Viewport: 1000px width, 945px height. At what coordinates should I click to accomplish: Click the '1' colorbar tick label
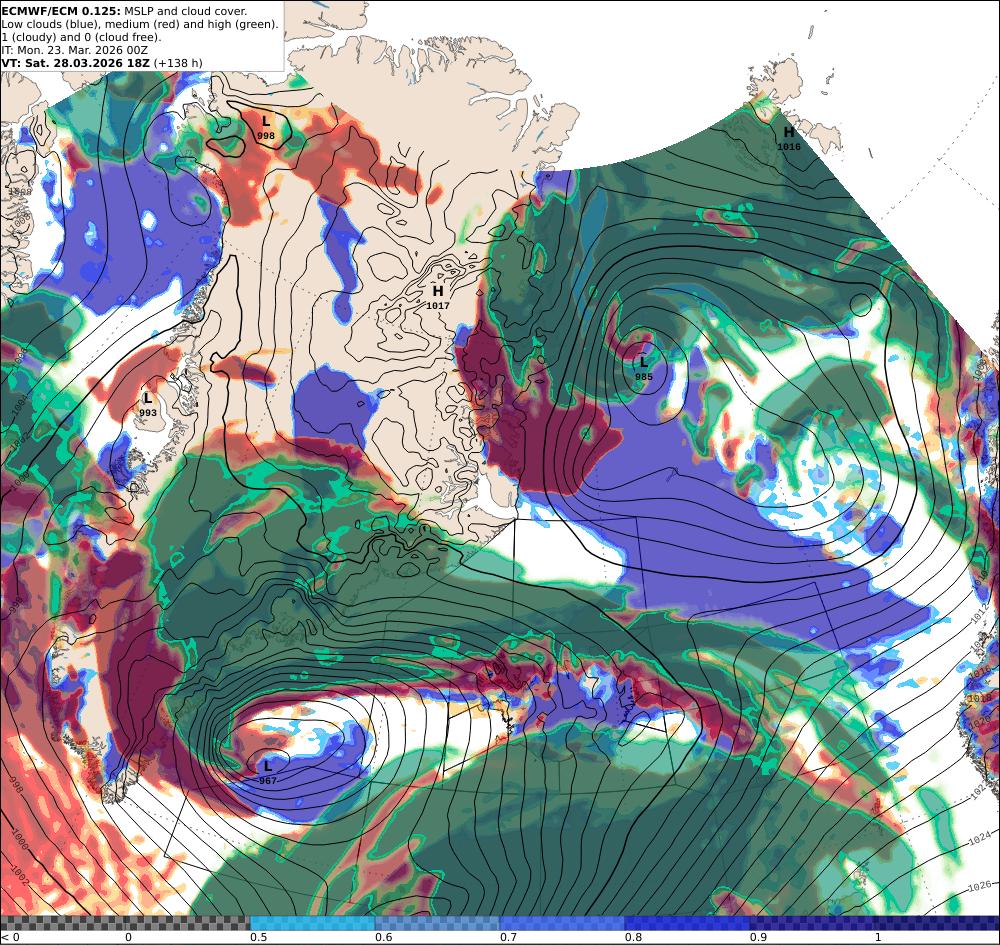point(878,937)
